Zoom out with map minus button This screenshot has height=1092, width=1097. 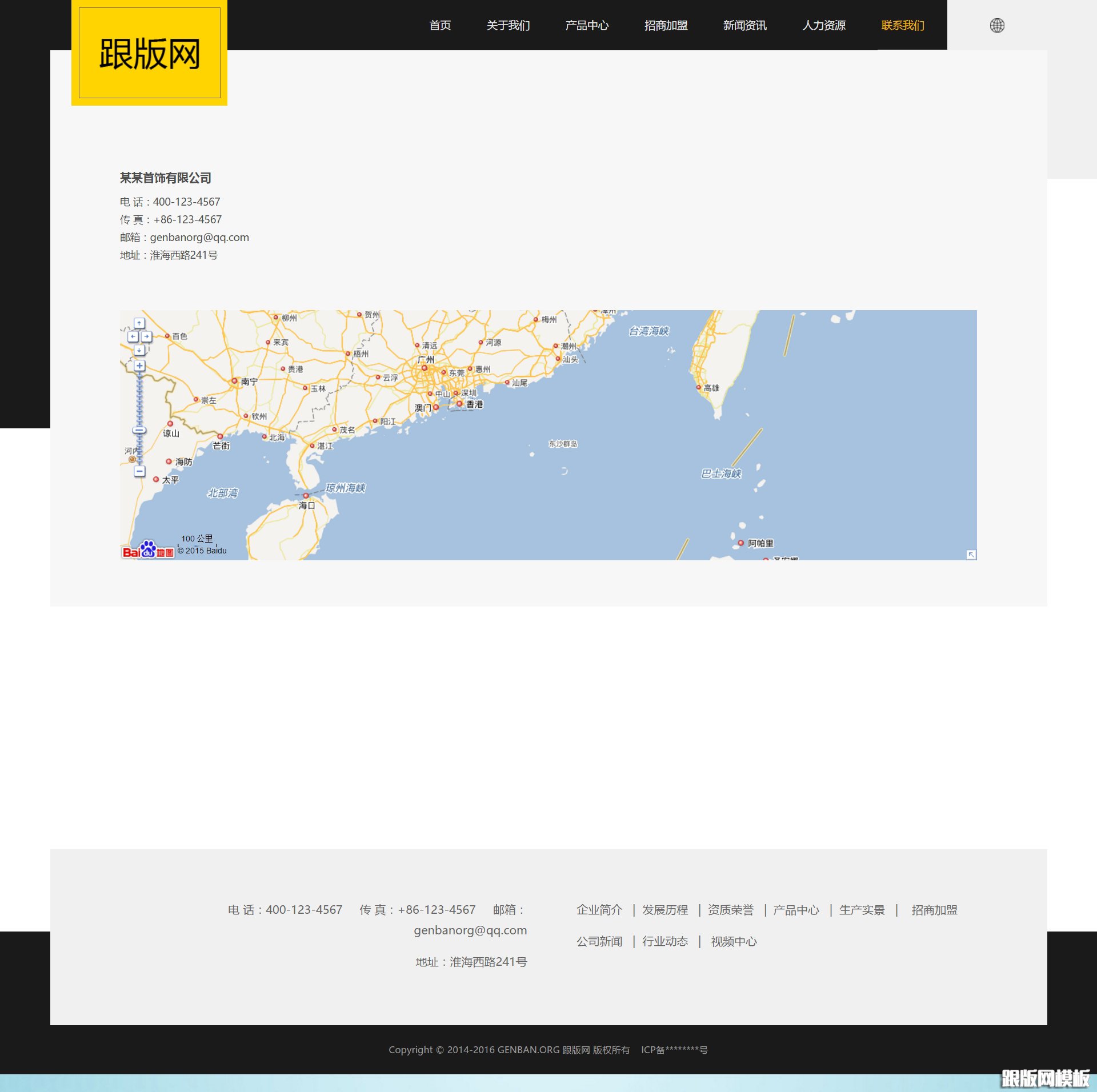tap(139, 471)
